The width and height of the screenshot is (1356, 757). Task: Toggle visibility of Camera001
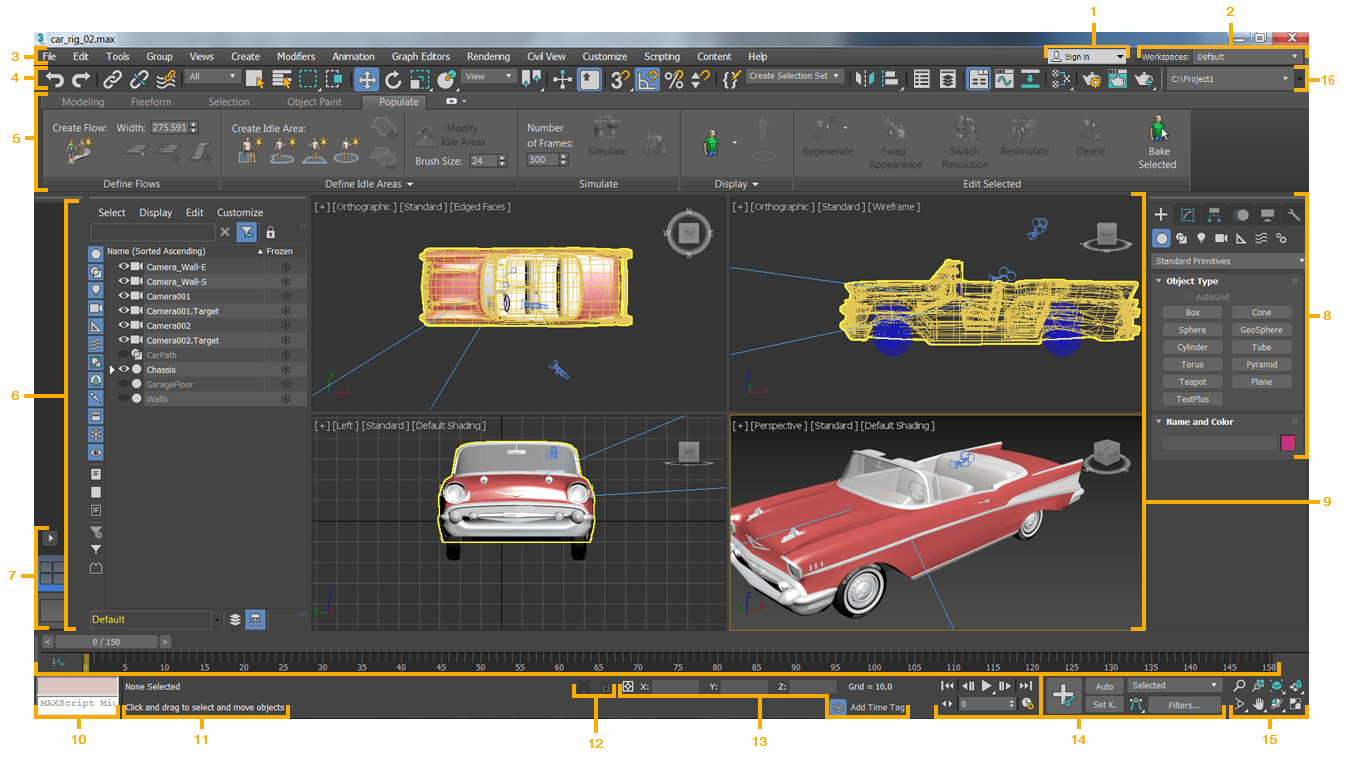(125, 296)
